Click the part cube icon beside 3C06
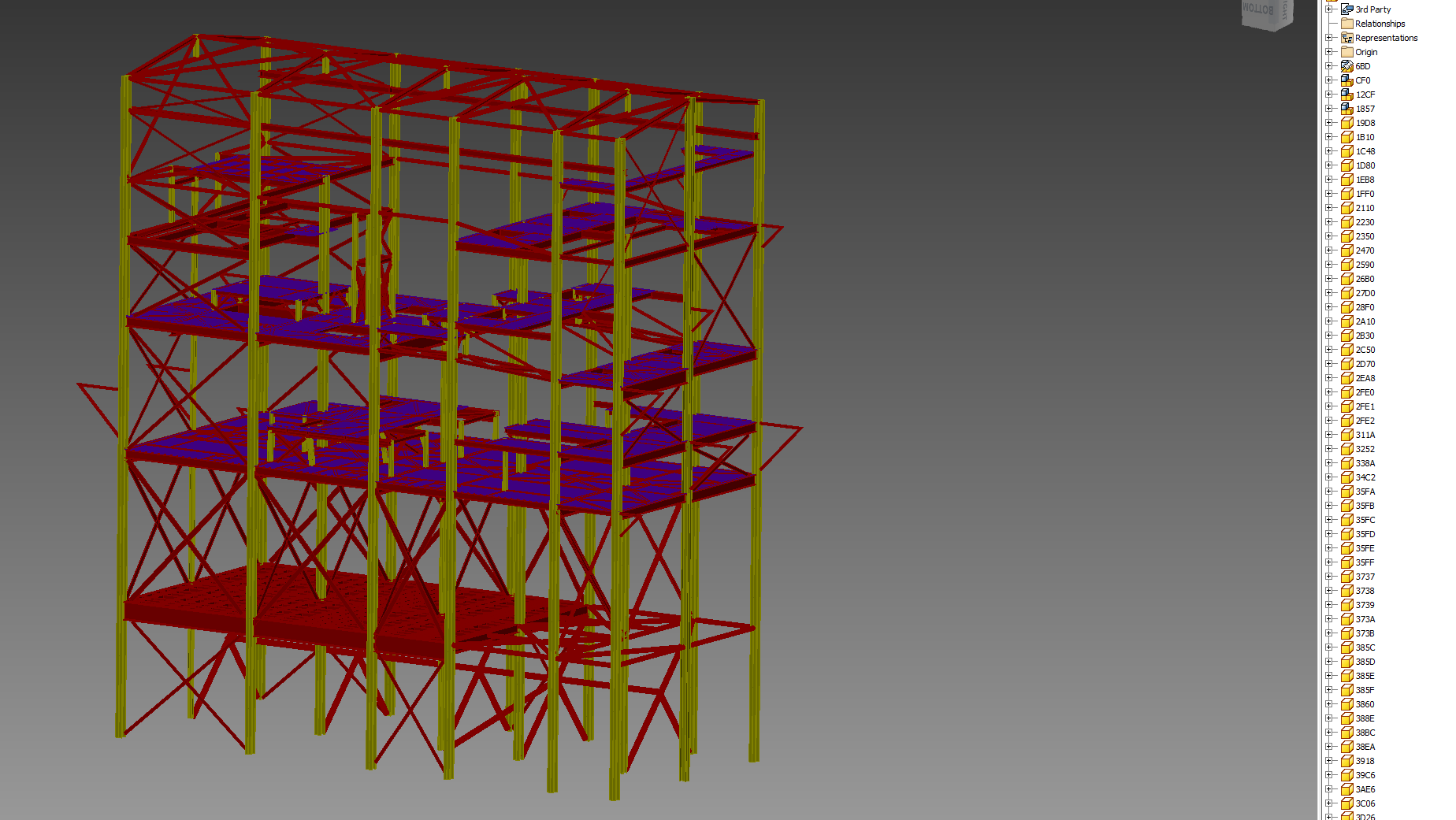Screen dimensions: 1456x820 coord(1346,803)
